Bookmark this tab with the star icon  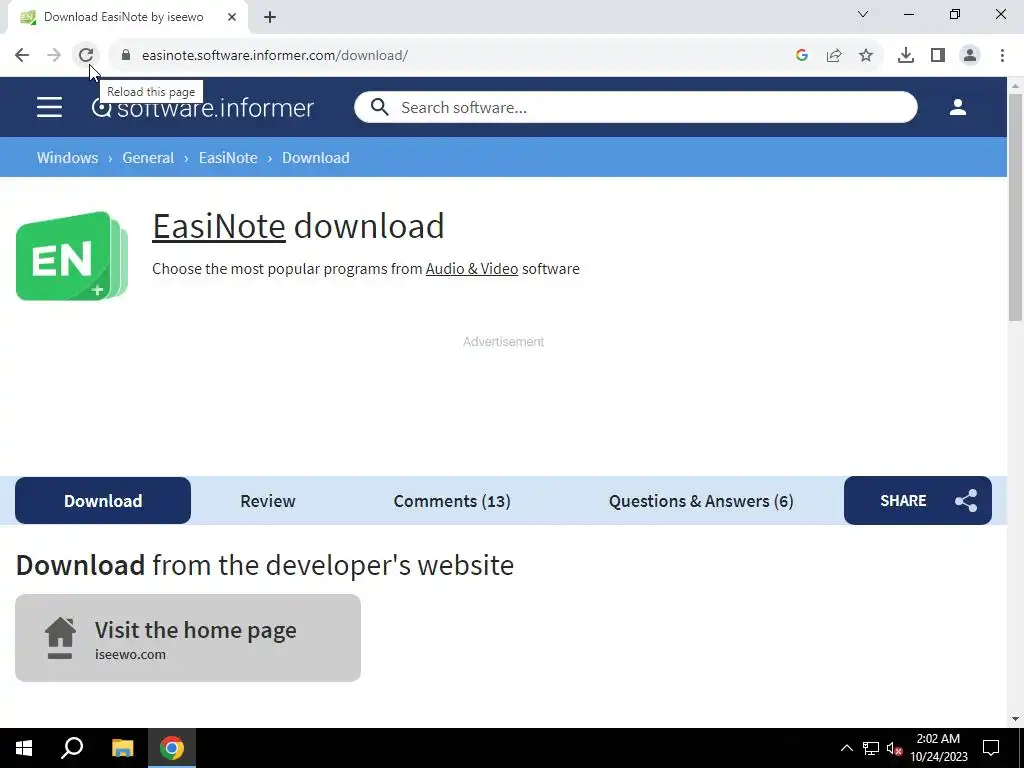866,56
